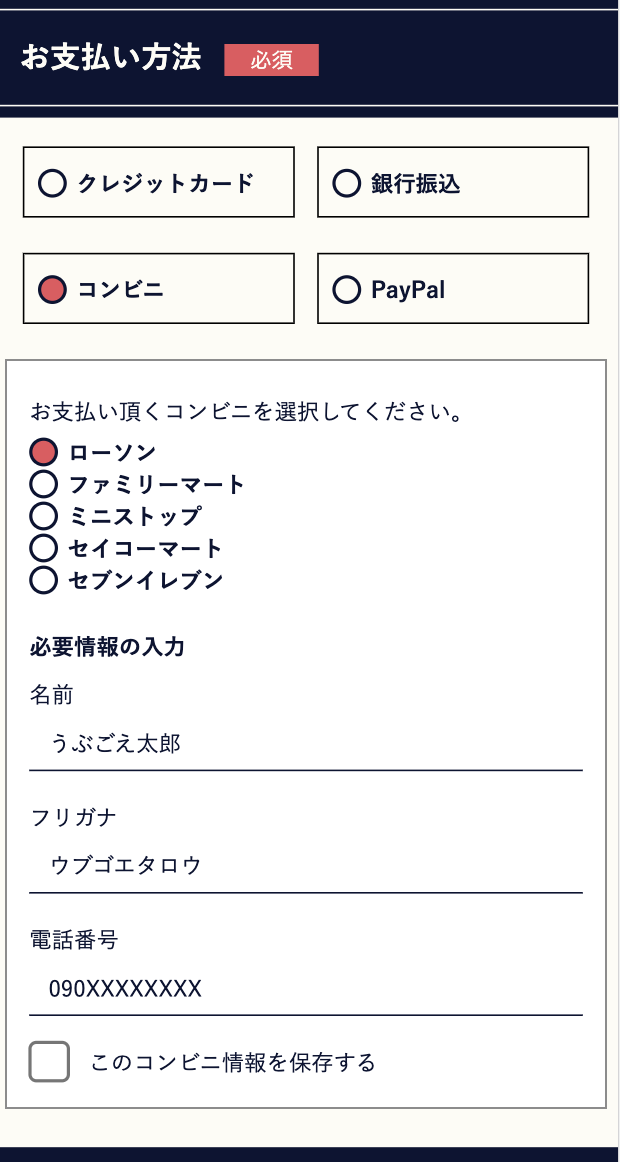Enable the save convenience store info checkbox

coord(49,1062)
